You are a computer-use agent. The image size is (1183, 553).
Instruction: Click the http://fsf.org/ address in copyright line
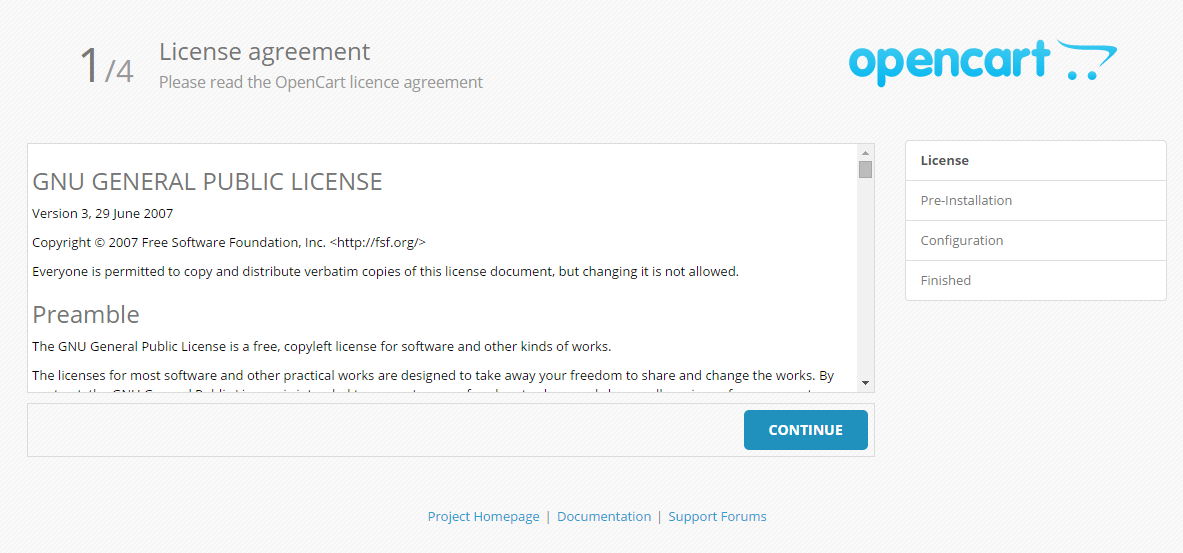pos(378,243)
